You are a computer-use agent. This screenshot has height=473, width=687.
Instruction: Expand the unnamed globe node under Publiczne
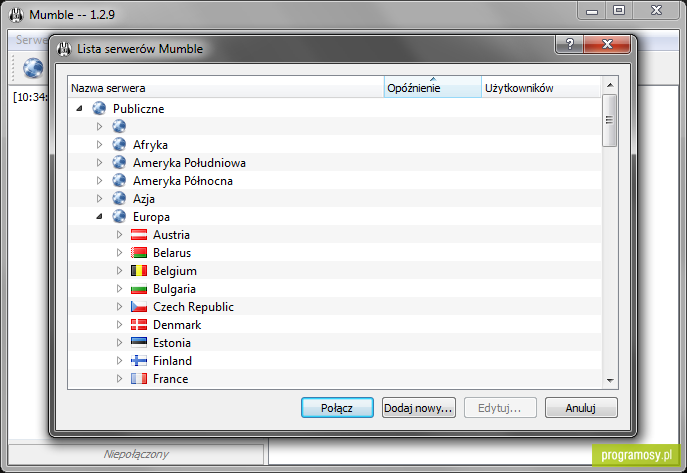pos(99,127)
